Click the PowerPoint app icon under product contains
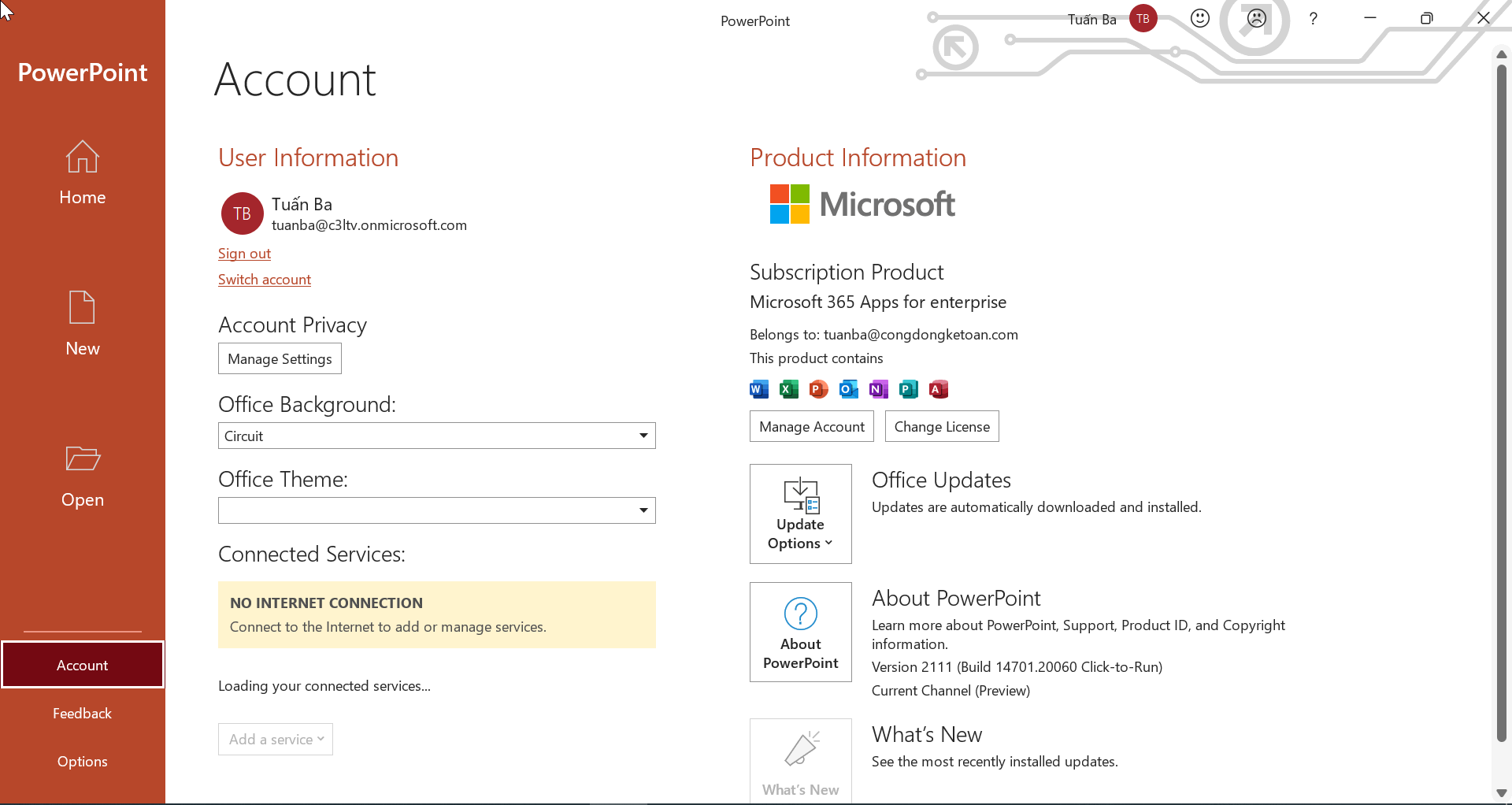 click(x=819, y=389)
